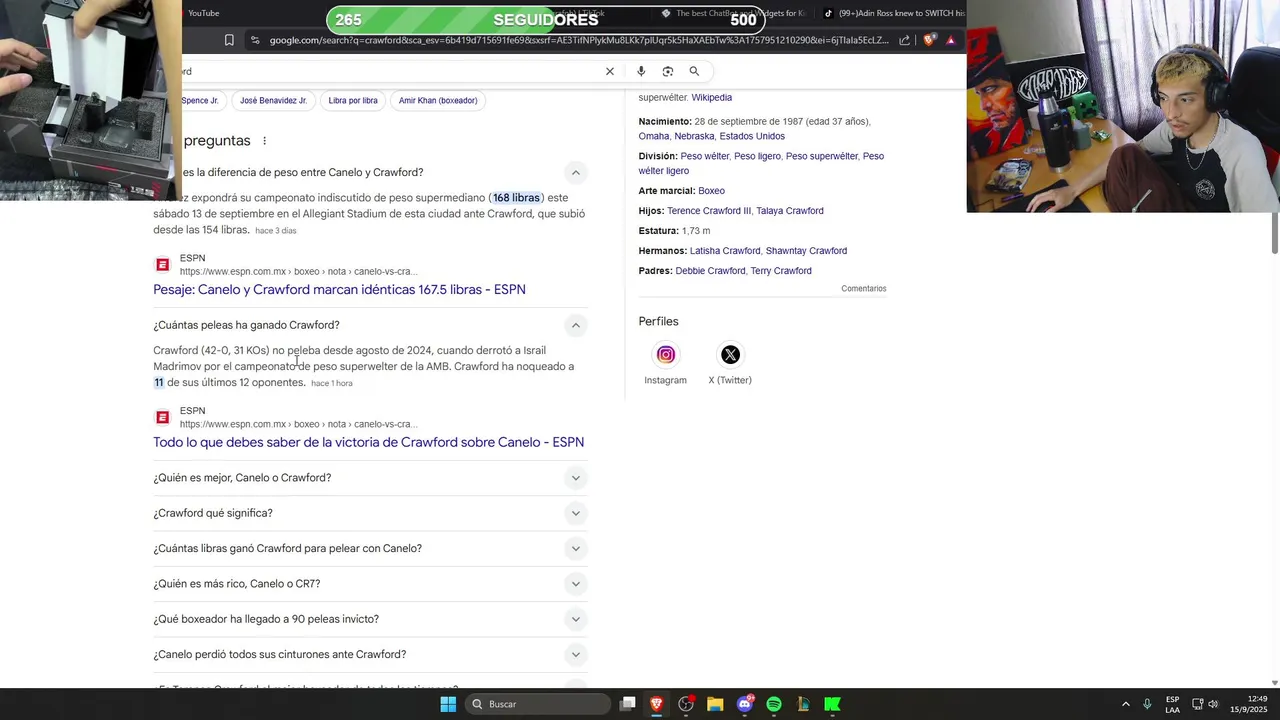Open site settings icon beside the URL

(x=255, y=40)
